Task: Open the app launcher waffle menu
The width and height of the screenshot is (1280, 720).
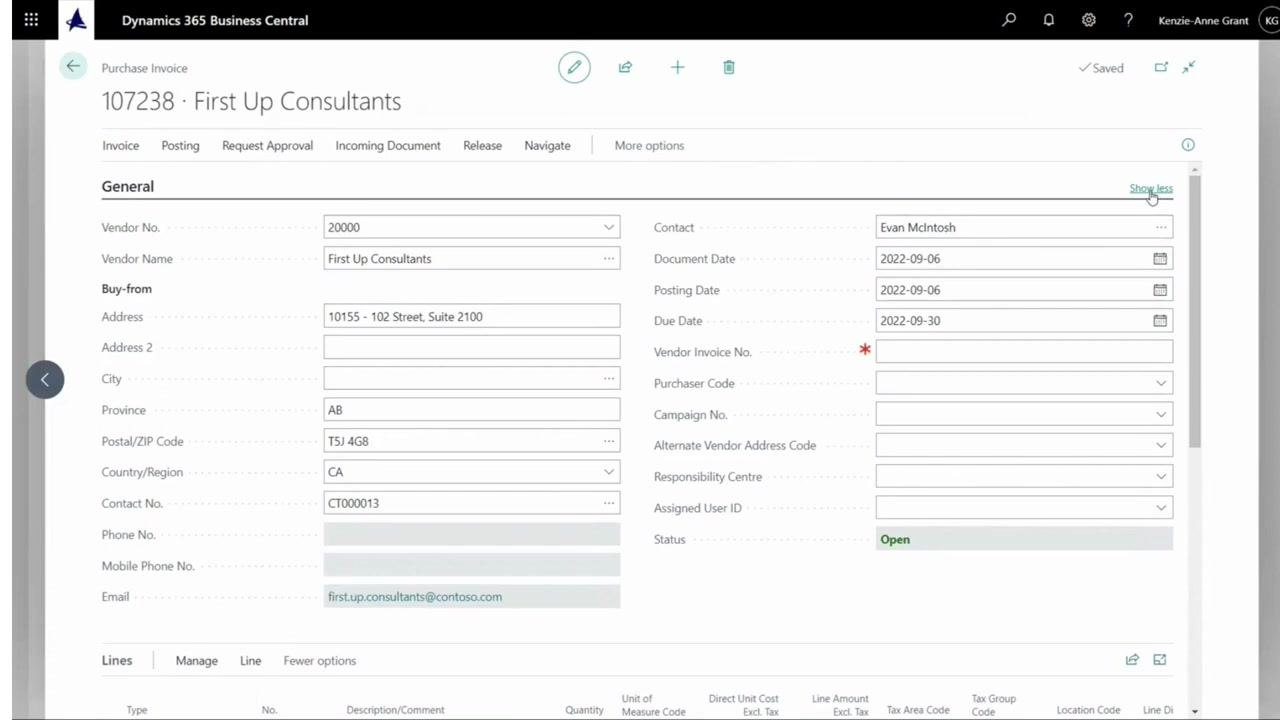Action: click(x=31, y=20)
